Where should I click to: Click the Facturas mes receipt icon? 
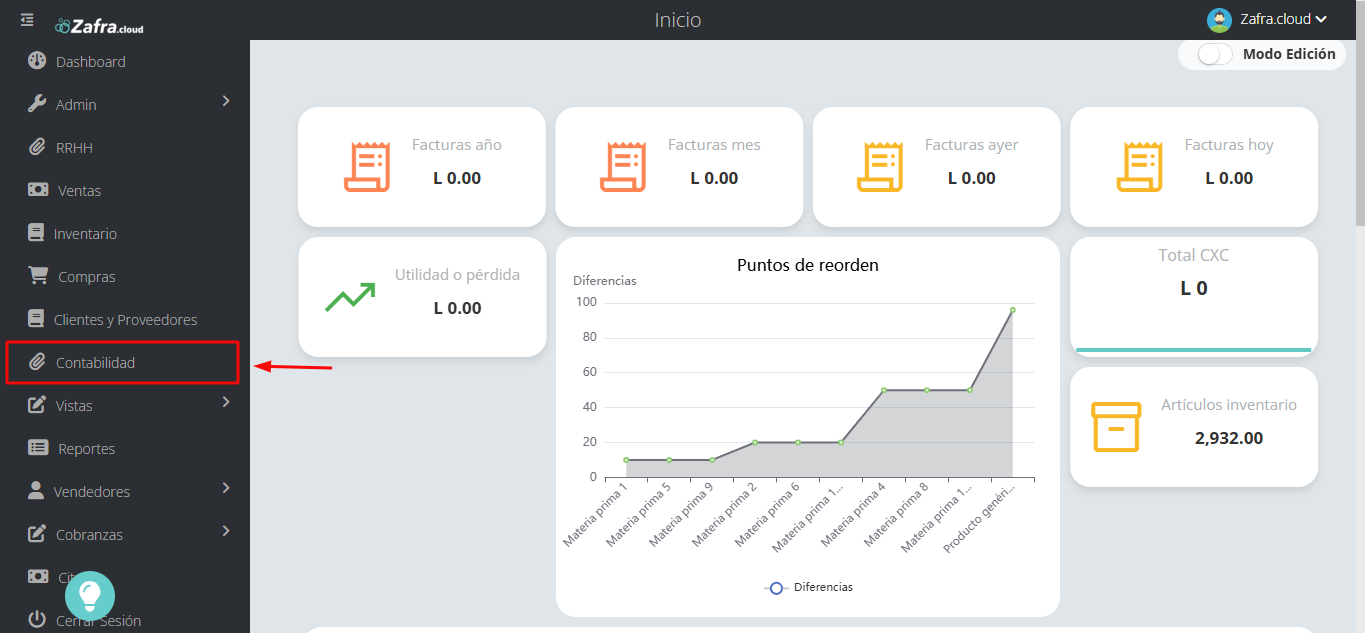pyautogui.click(x=623, y=167)
